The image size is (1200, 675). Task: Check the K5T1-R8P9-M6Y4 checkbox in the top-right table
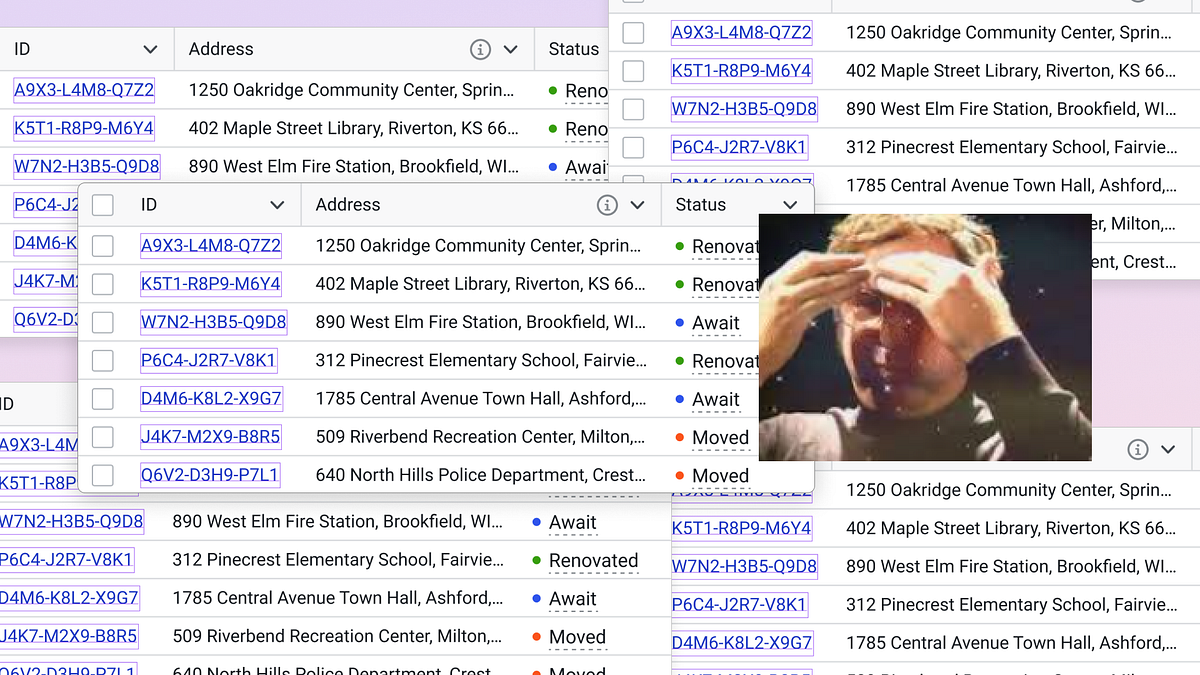[633, 71]
